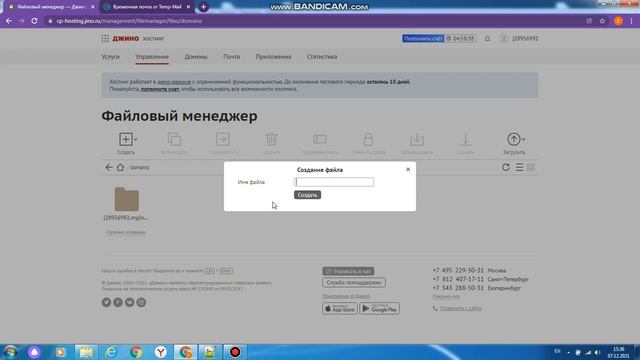Screen dimensions: 640x360
Task: Open Yandex browser in taskbar
Action: pyautogui.click(x=161, y=352)
